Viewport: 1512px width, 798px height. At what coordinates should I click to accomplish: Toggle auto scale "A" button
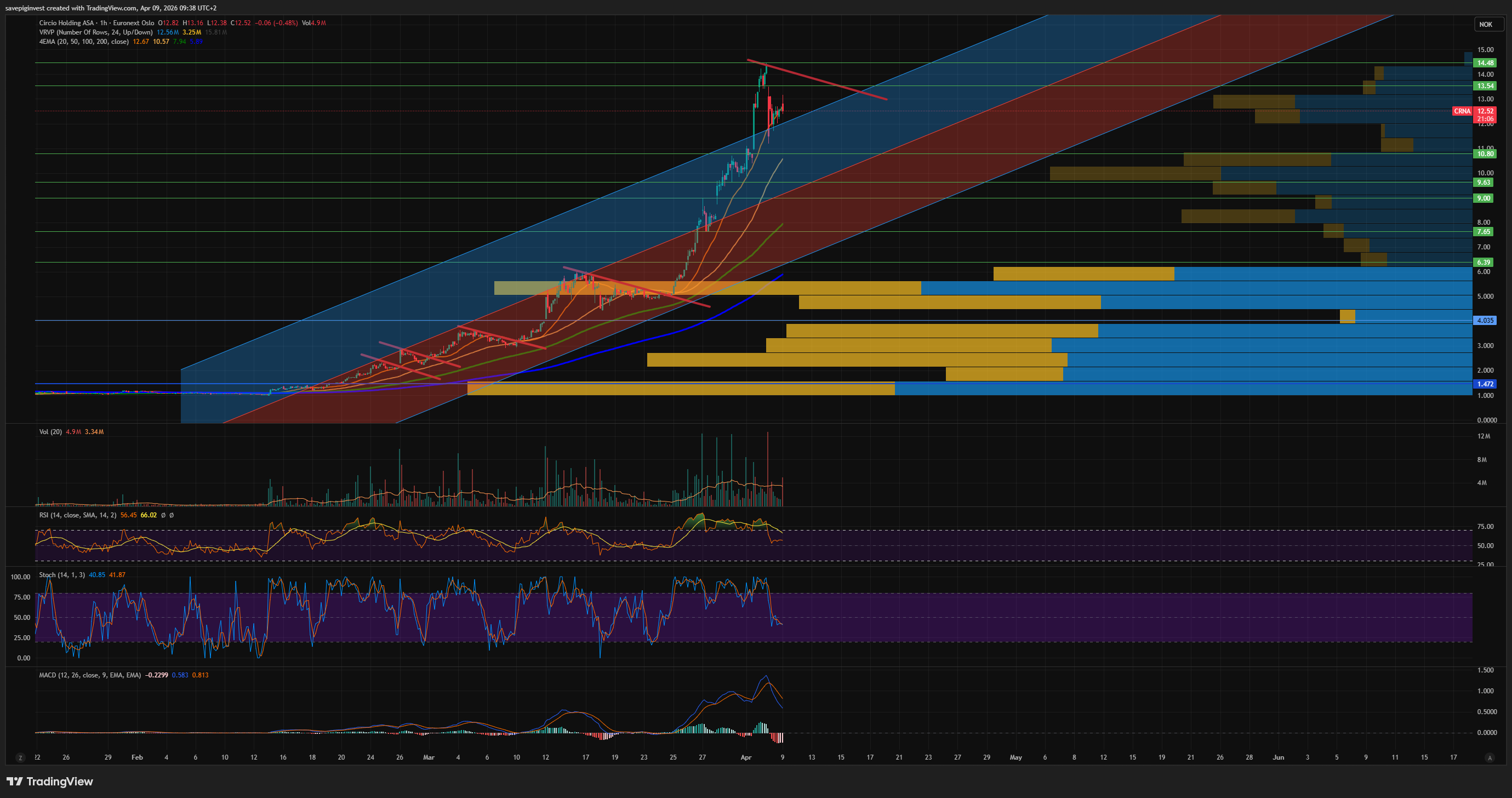1489,757
